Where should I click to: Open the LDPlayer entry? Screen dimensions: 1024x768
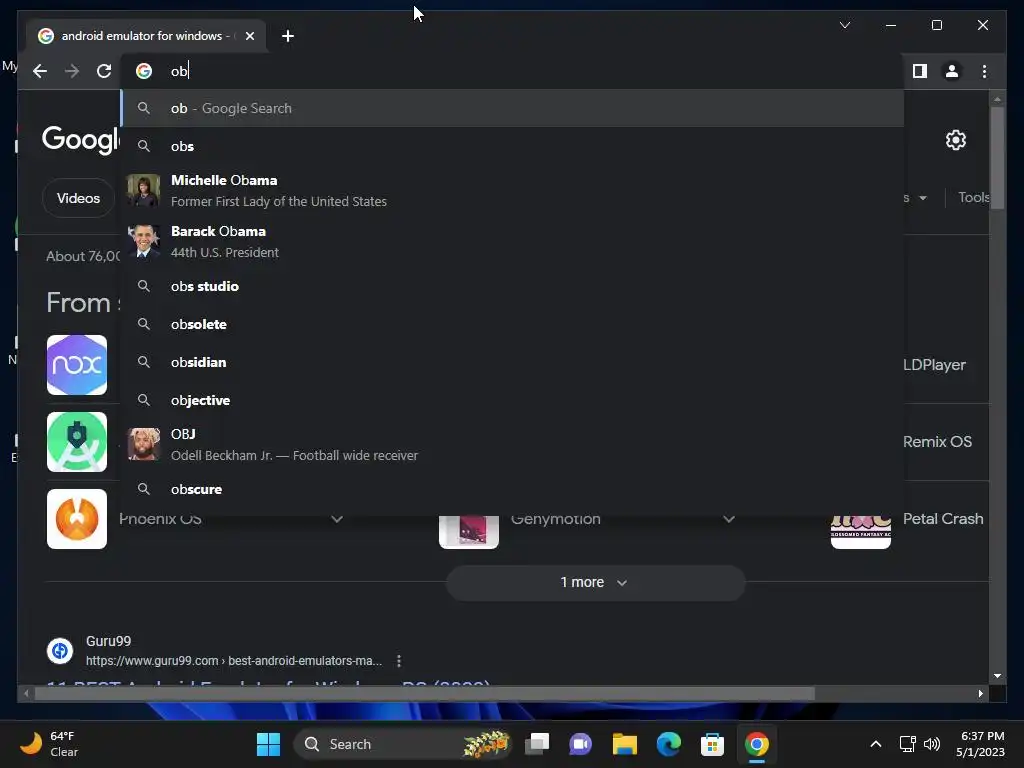935,365
